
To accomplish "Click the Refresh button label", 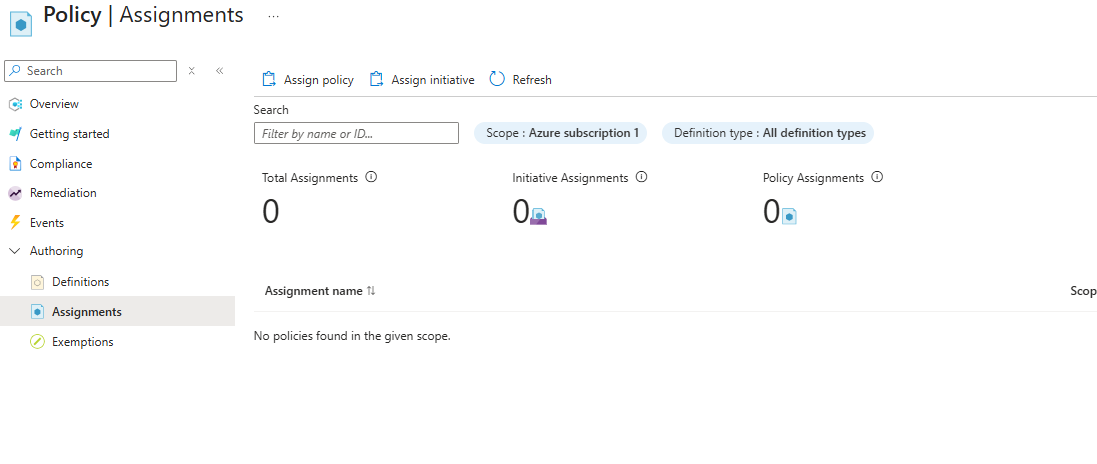I will [x=532, y=80].
